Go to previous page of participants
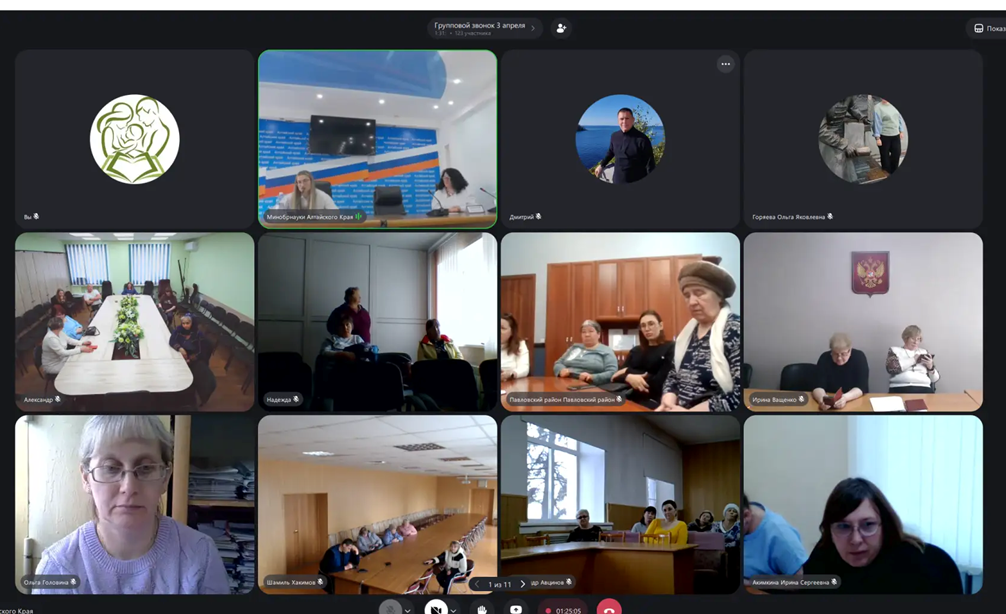 (x=477, y=584)
